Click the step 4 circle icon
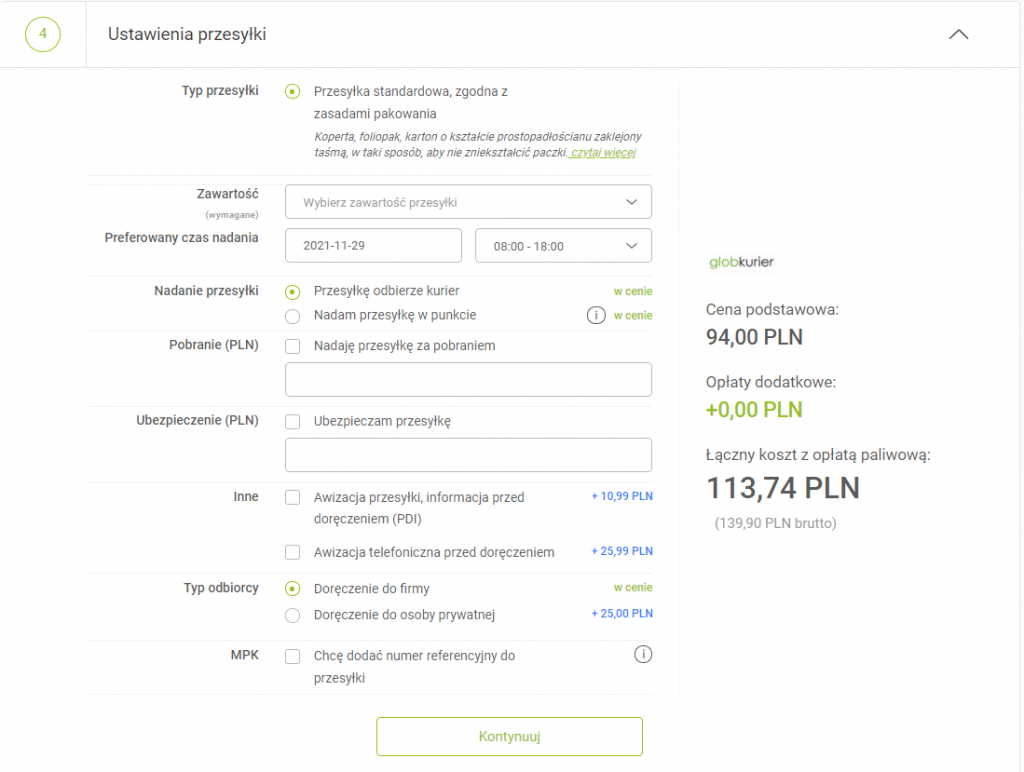The height and width of the screenshot is (772, 1024). tap(43, 34)
